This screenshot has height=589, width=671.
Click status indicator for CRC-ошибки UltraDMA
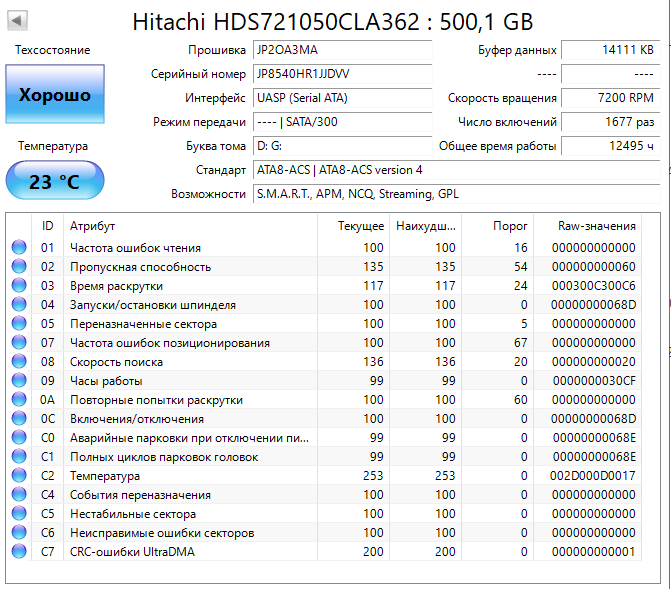pos(19,551)
